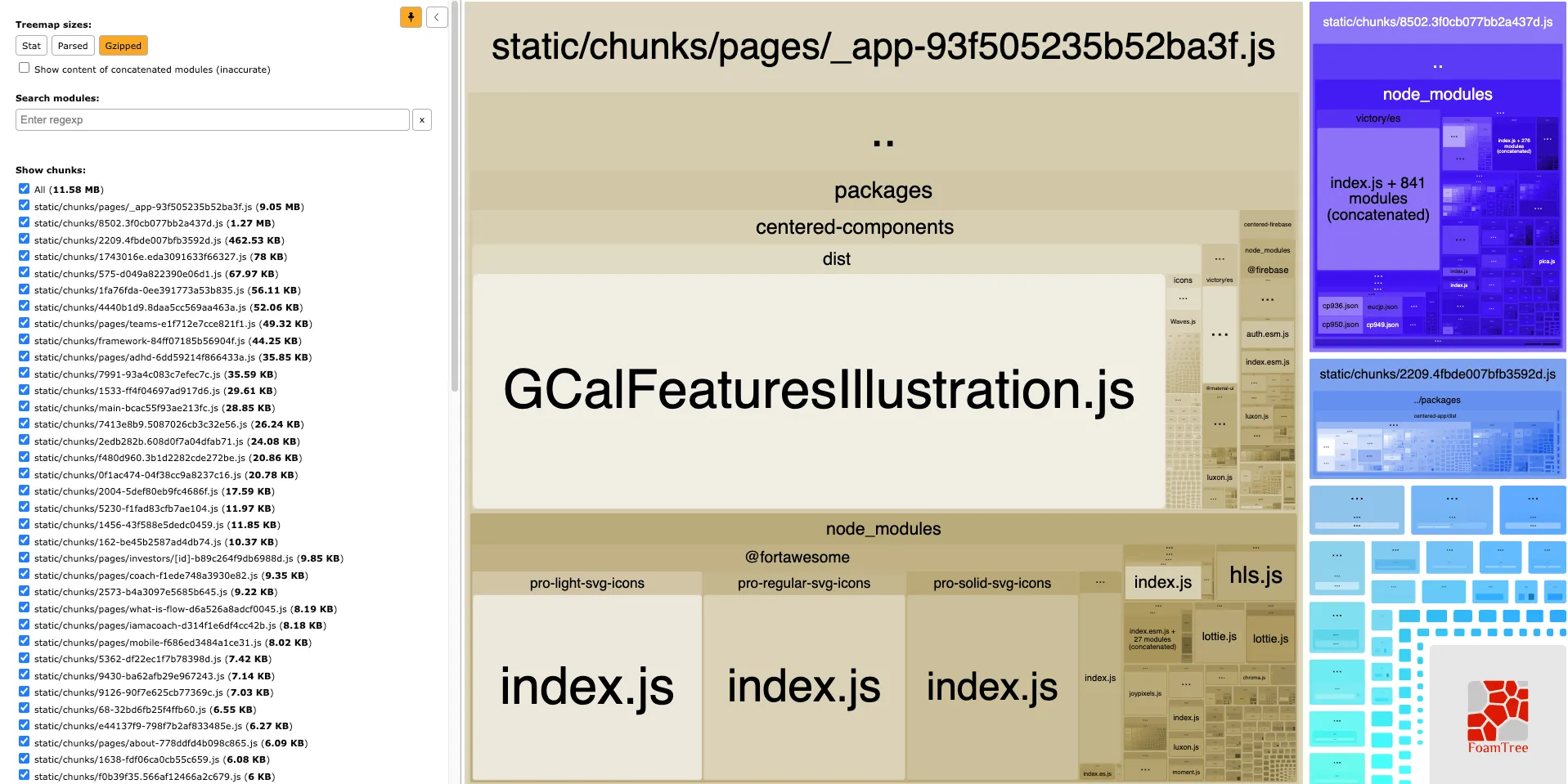The width and height of the screenshot is (1568, 784).
Task: Click the hls.js treemap tile
Action: [x=1257, y=575]
